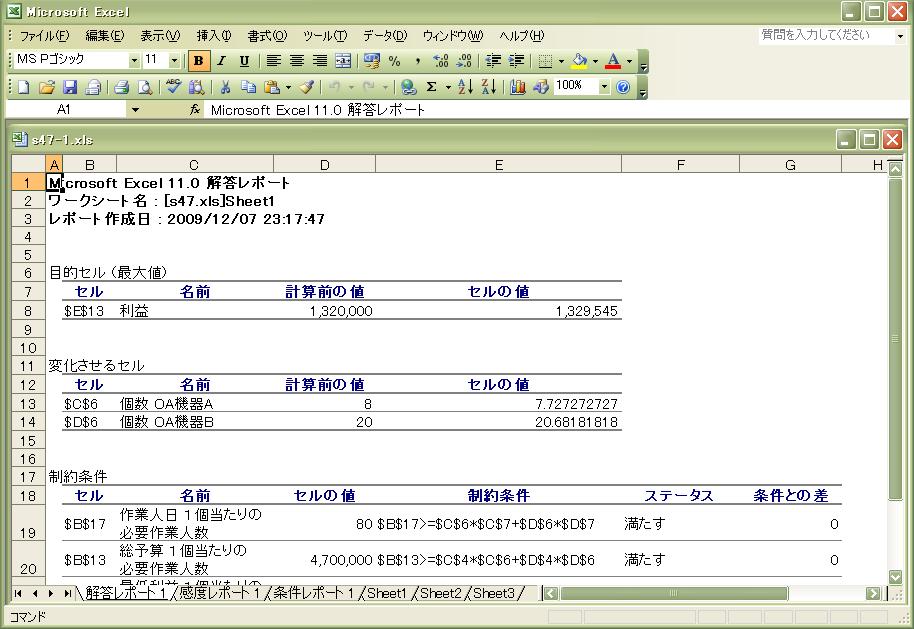Open the 挿入 menu
This screenshot has width=914, height=629.
pos(214,36)
